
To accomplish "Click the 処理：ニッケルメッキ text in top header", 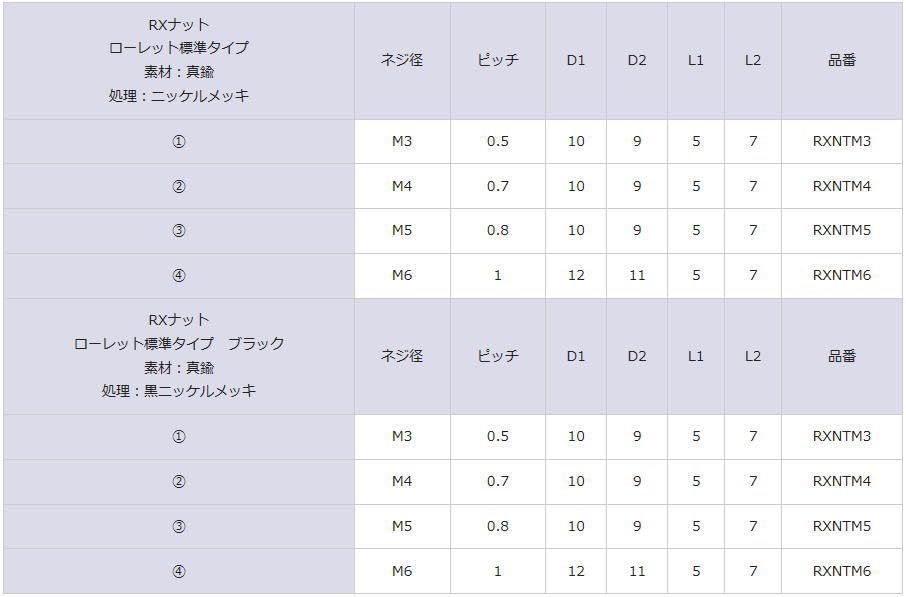I will 179,96.
